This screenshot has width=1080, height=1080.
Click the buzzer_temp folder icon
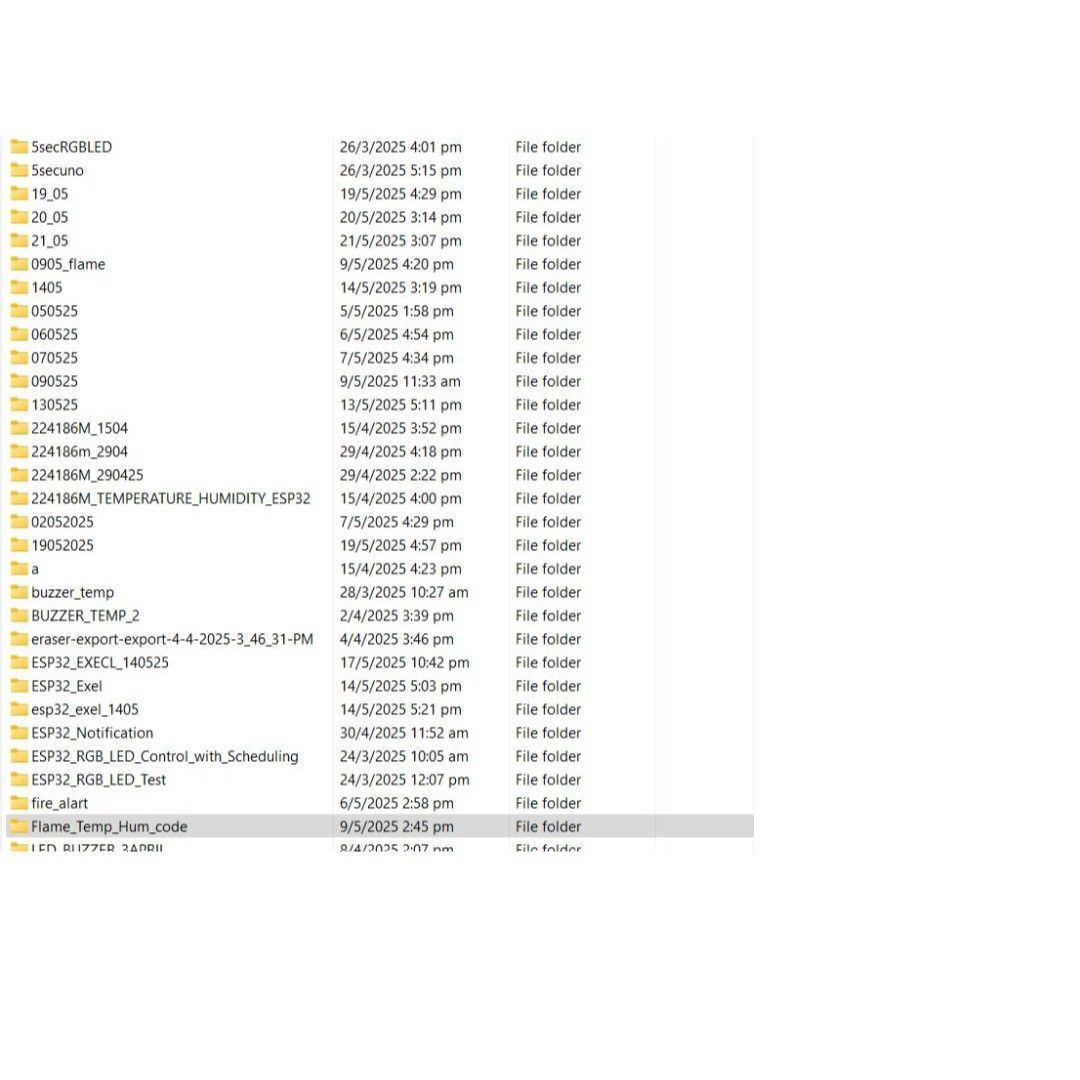pos(19,592)
